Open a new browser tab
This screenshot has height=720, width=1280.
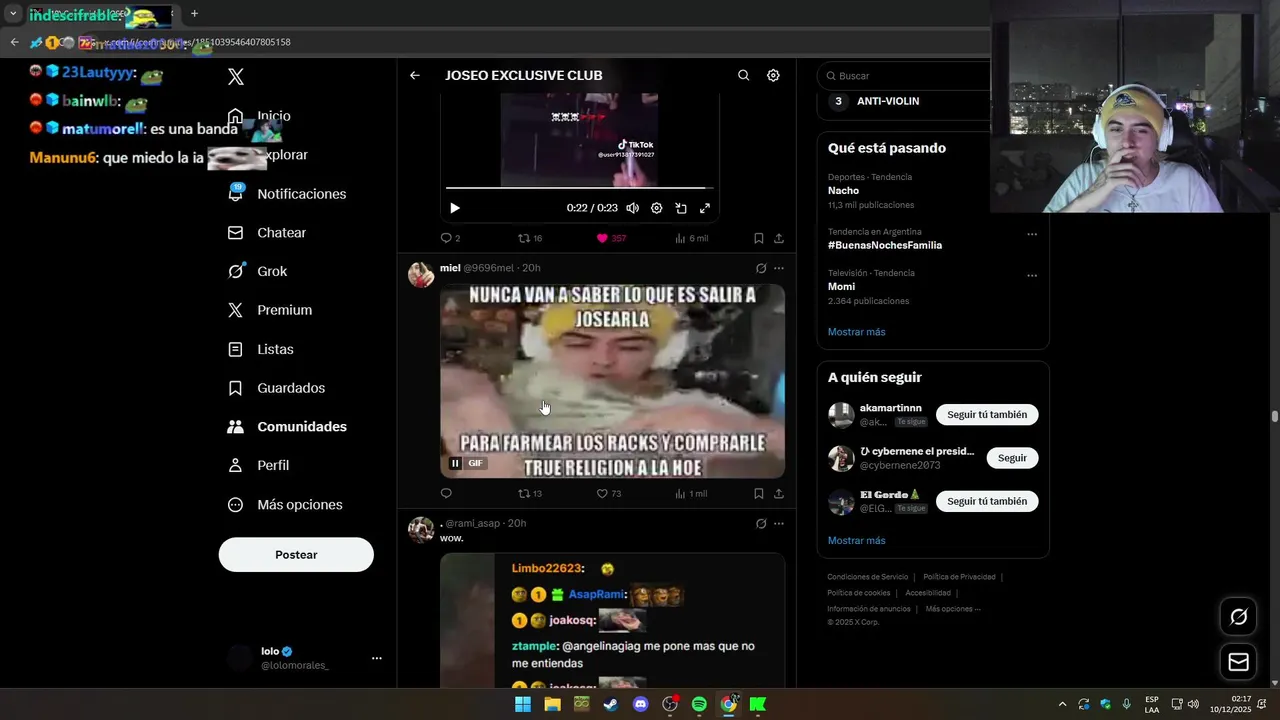(194, 14)
